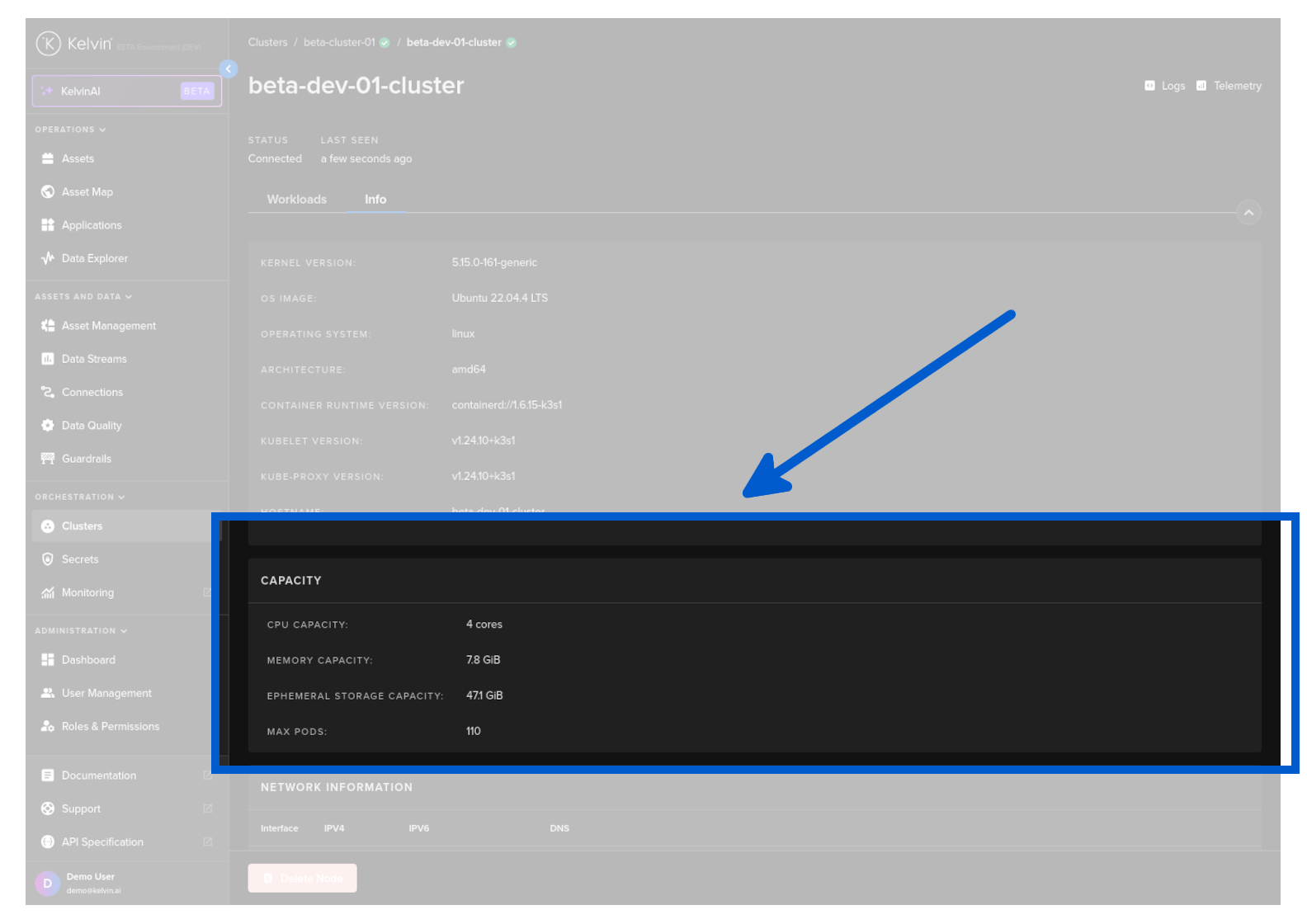Go to Clusters breadcrumb link
This screenshot has height=924, width=1307.
(267, 42)
